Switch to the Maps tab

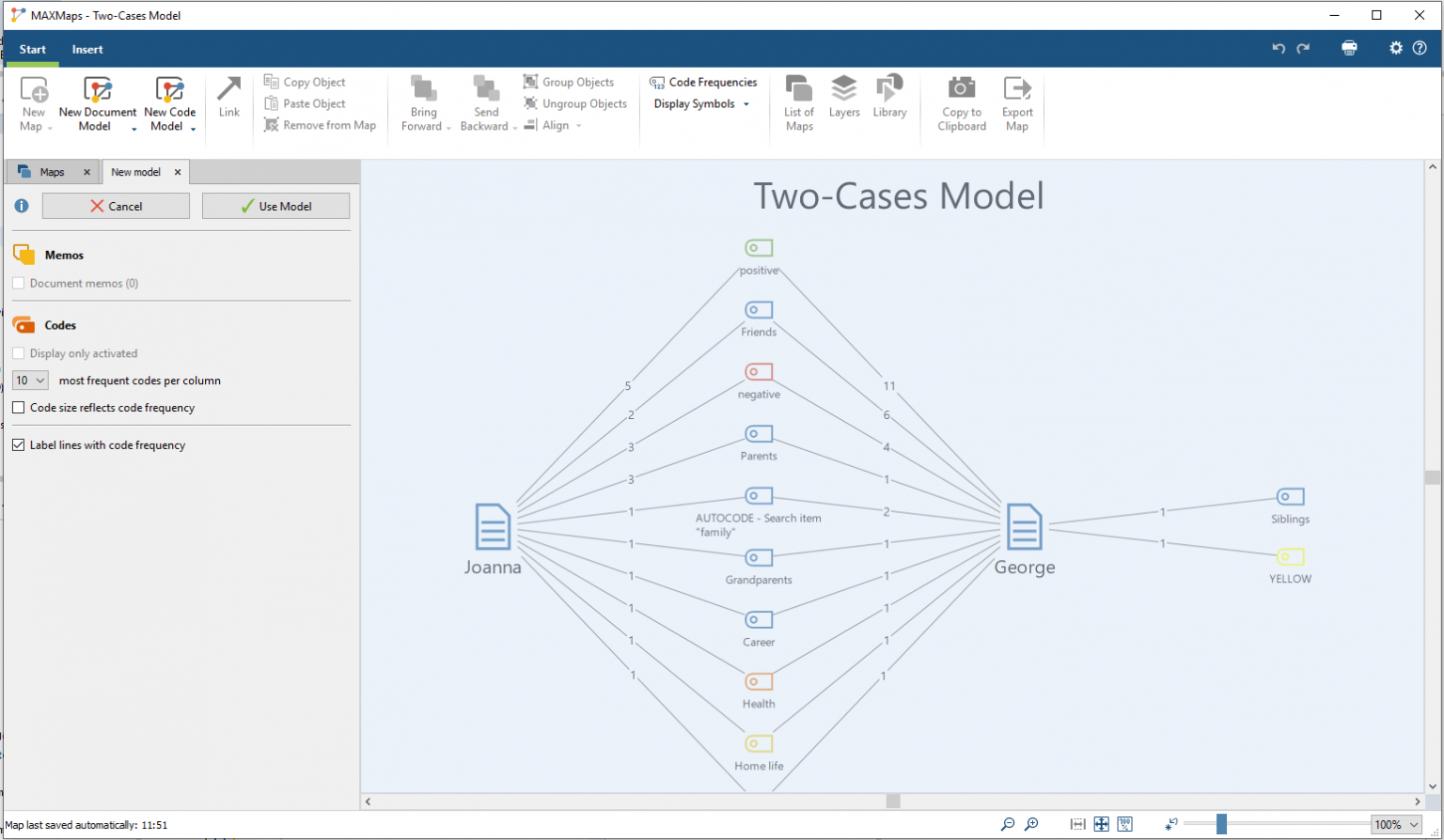(52, 172)
